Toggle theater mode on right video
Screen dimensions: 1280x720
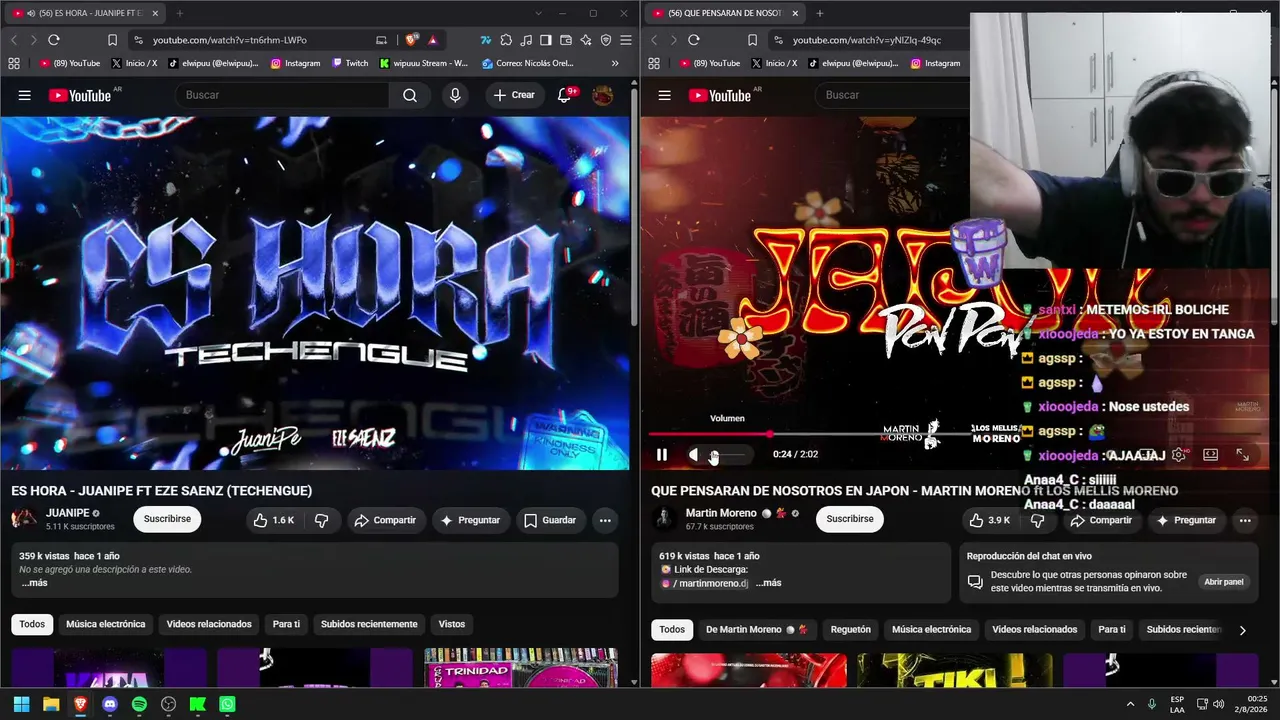[x=1210, y=455]
